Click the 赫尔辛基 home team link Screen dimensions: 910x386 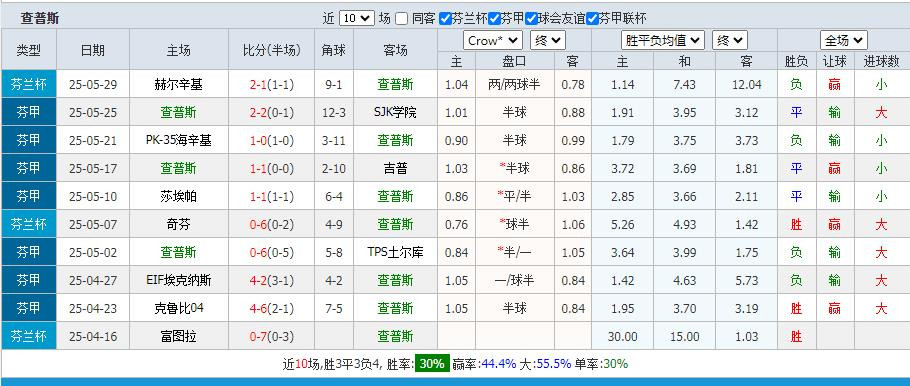tap(178, 85)
